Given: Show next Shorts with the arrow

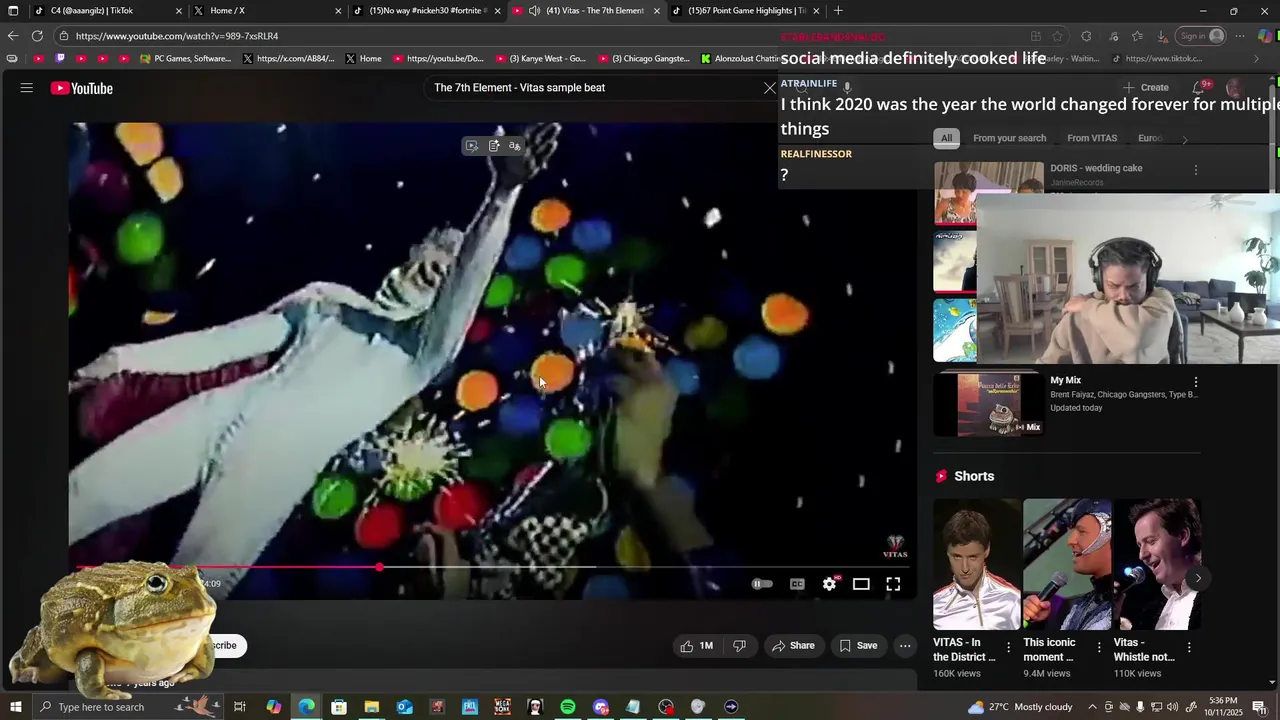Looking at the screenshot, I should tap(1198, 578).
